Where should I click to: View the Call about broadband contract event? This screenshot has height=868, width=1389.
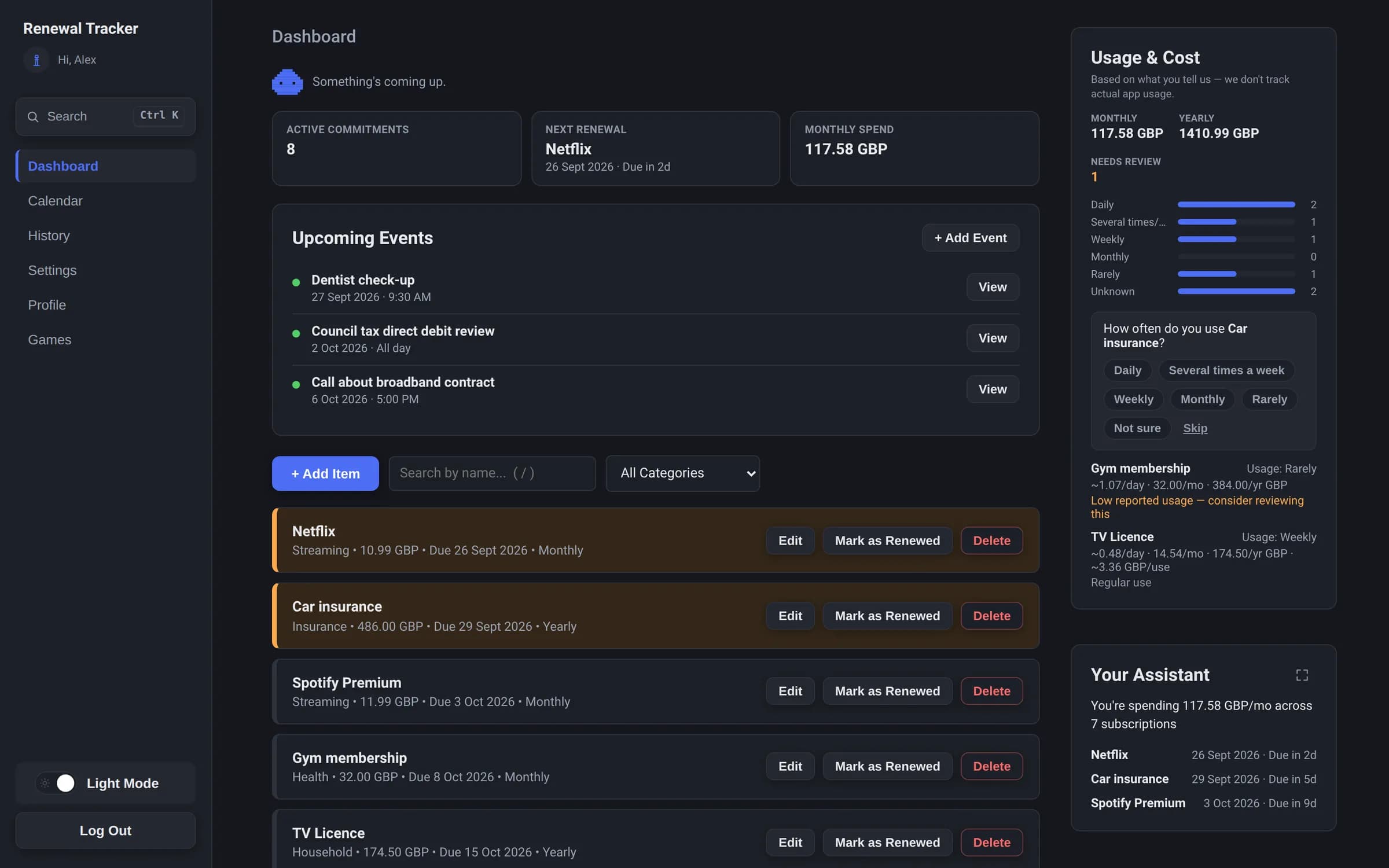tap(993, 389)
